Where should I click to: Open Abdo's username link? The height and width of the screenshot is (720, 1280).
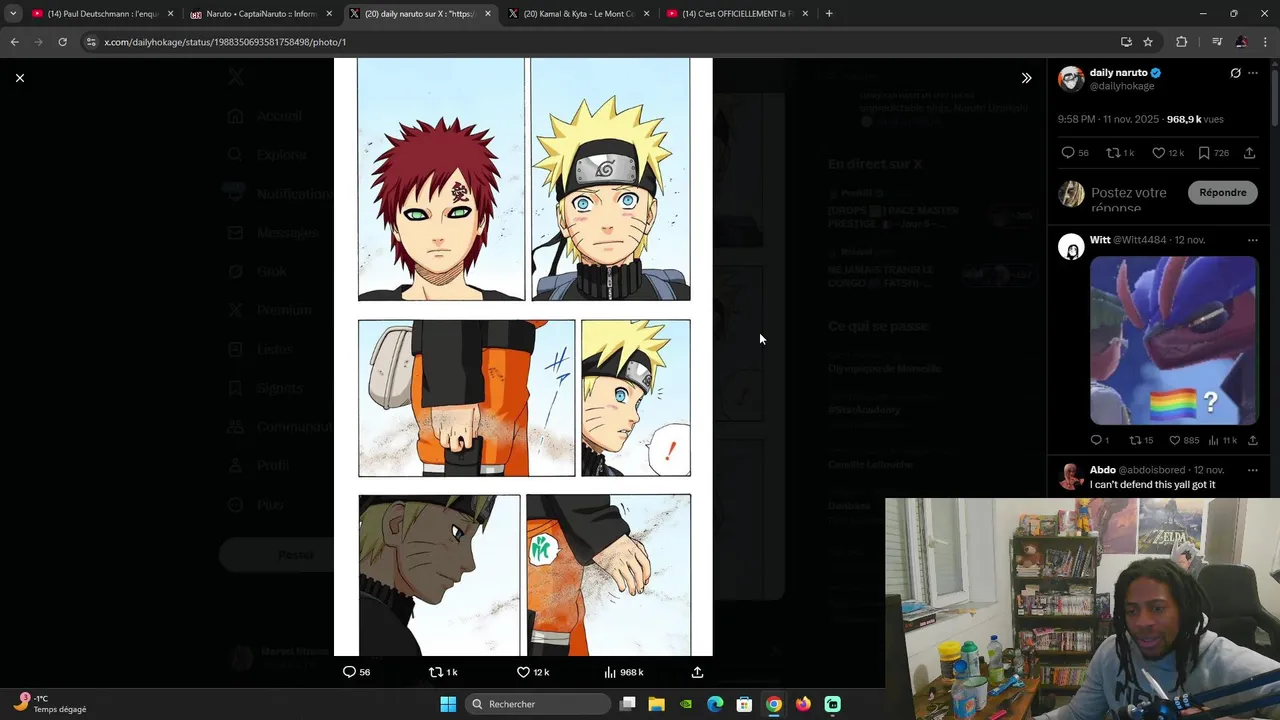point(1103,470)
